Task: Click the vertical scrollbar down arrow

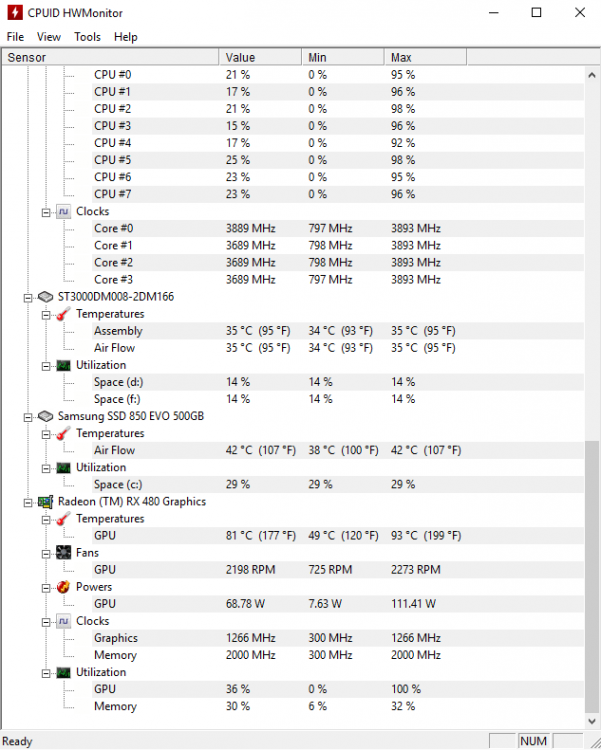Action: tap(592, 721)
